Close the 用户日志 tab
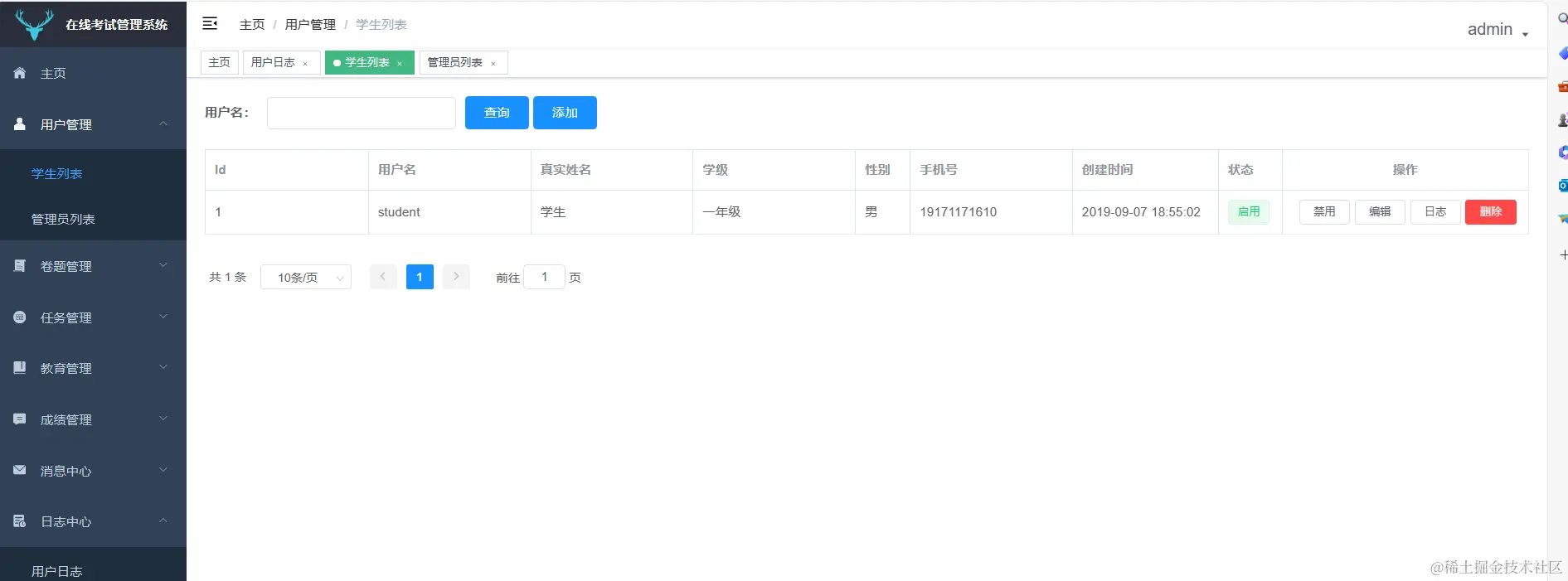 coord(305,63)
